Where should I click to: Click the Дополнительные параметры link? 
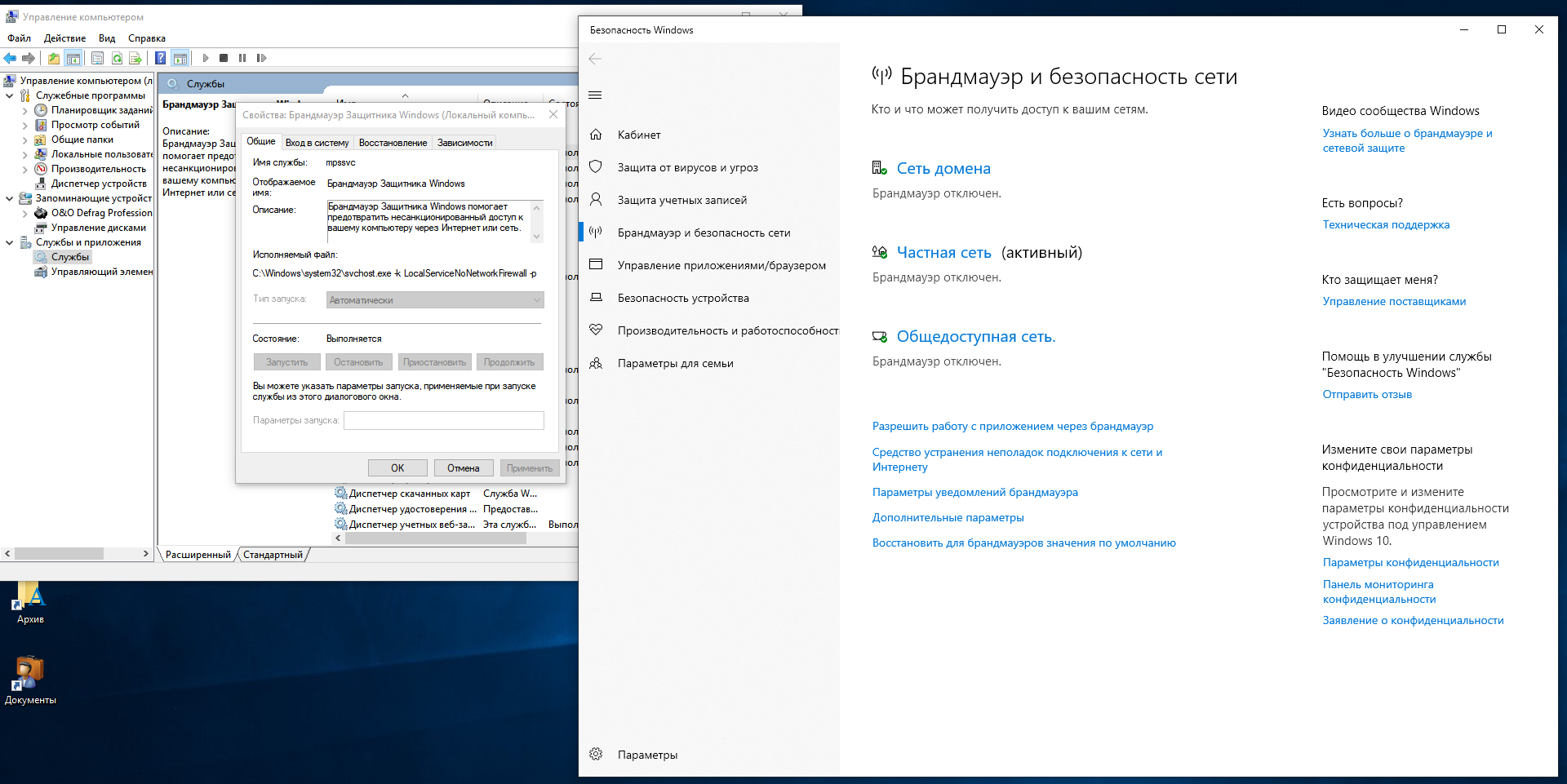(948, 518)
